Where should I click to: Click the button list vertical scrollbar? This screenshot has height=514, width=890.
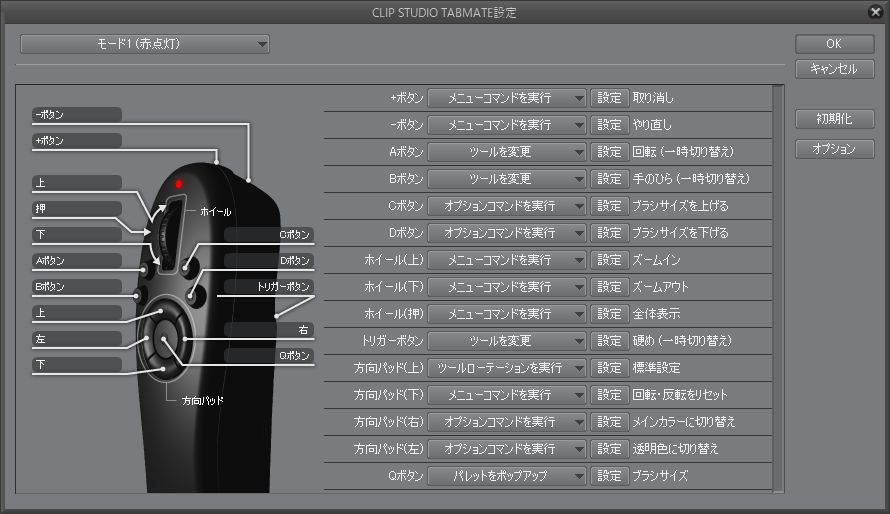[x=778, y=288]
